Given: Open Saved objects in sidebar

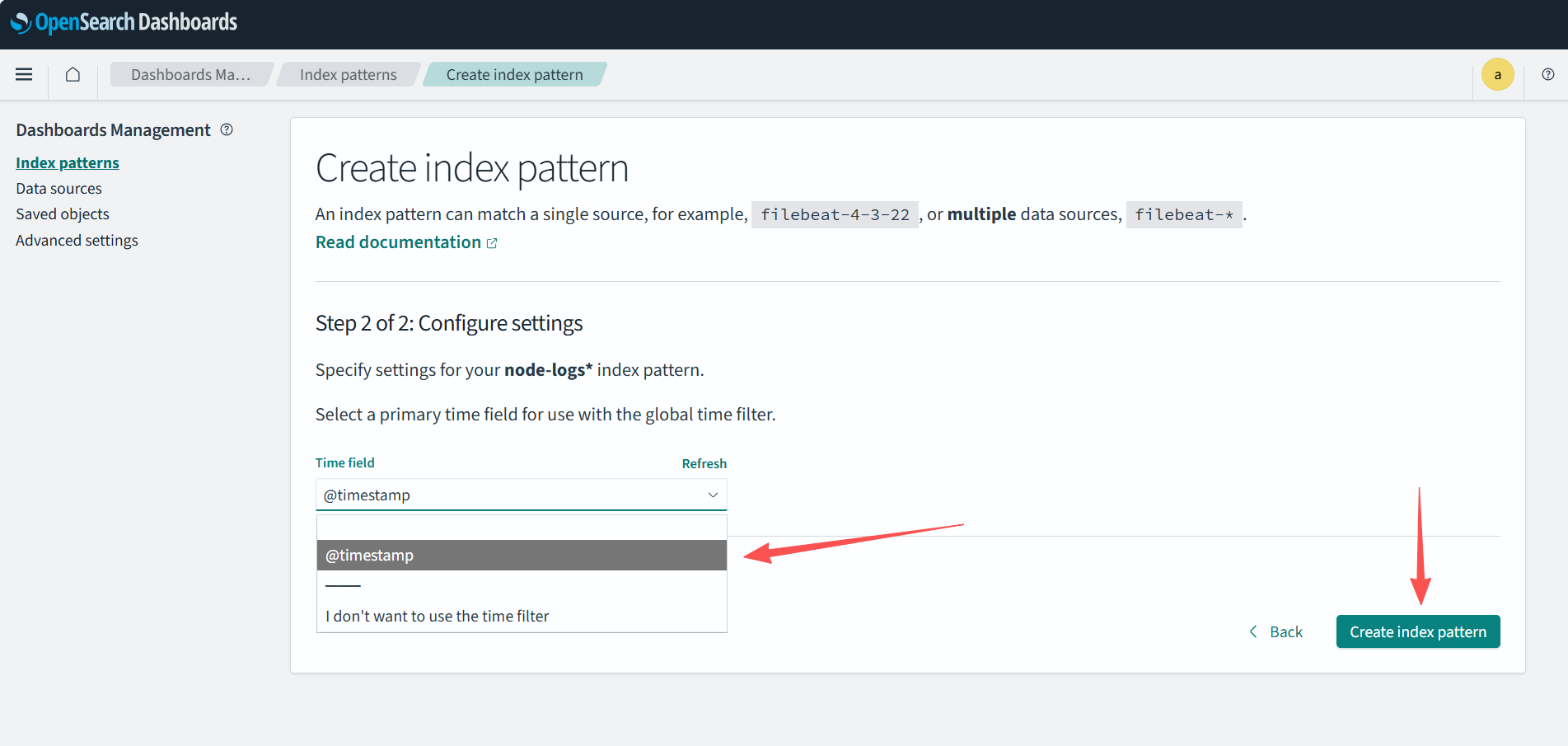Looking at the screenshot, I should pos(63,213).
